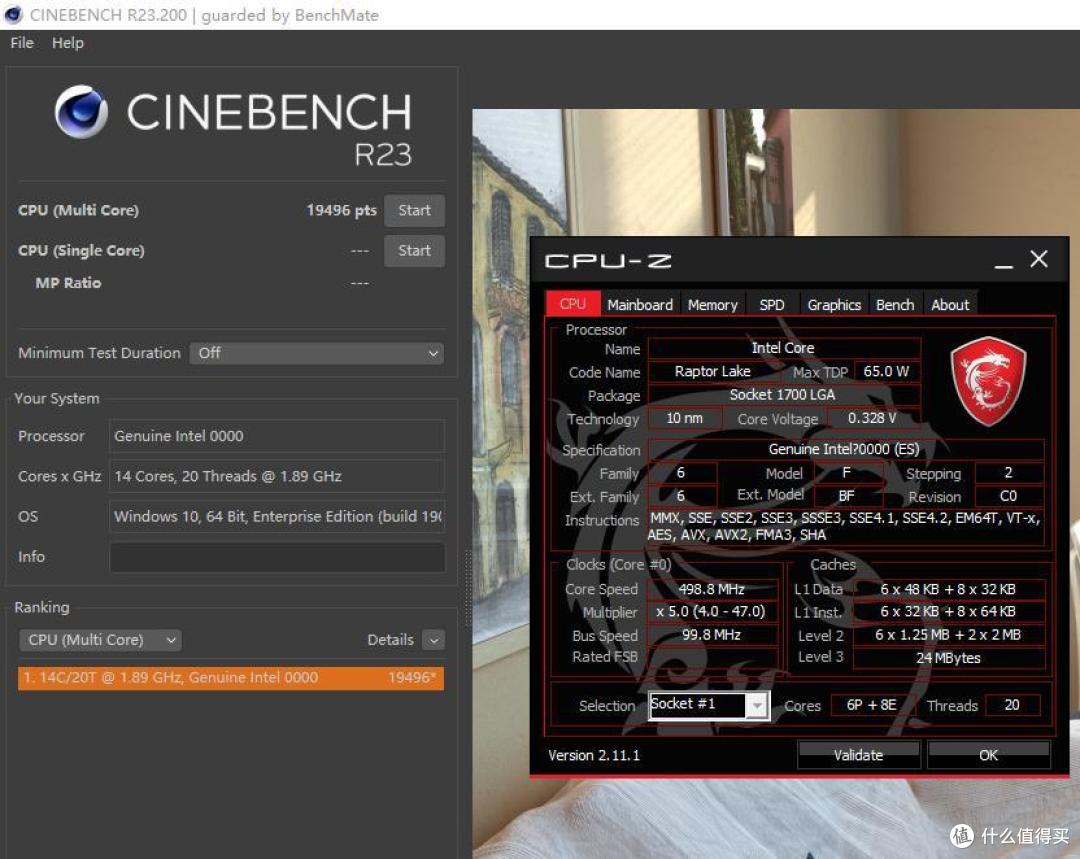Click the Specification Genuine Intel 0000 (ES)
Screen dimensions: 1080x859
pyautogui.click(x=845, y=449)
